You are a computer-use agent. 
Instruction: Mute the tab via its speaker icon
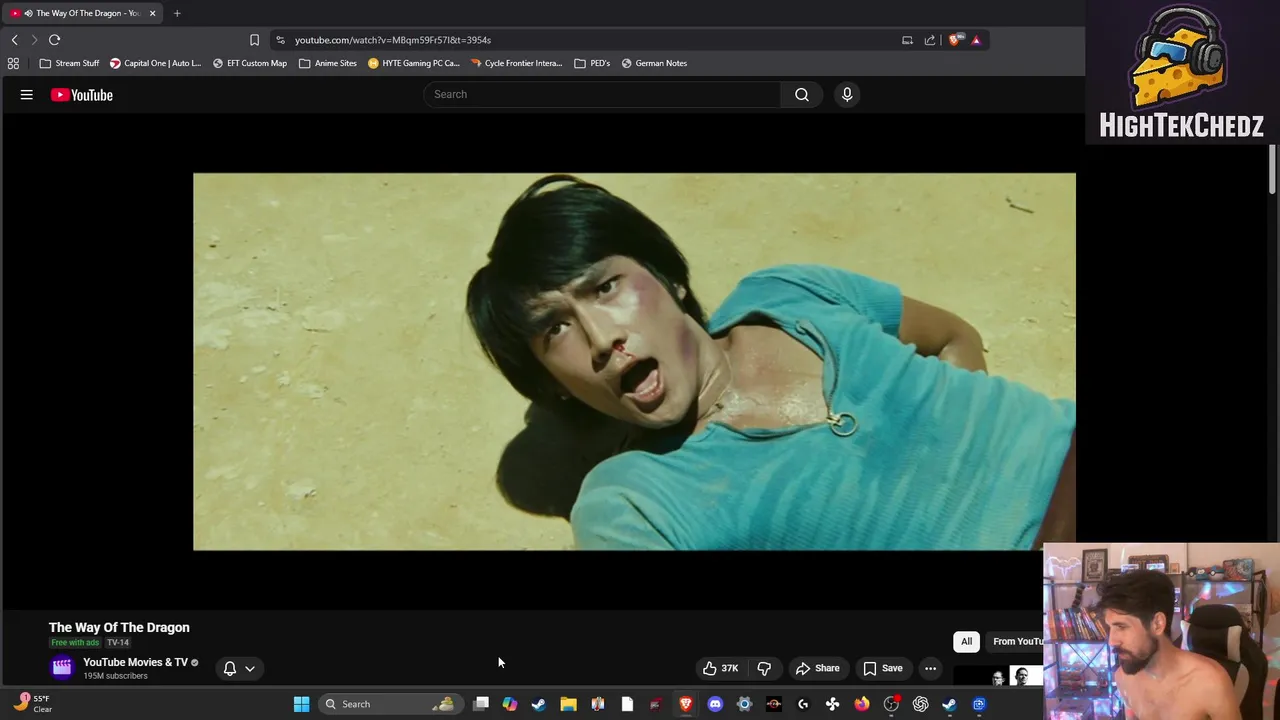[x=28, y=13]
